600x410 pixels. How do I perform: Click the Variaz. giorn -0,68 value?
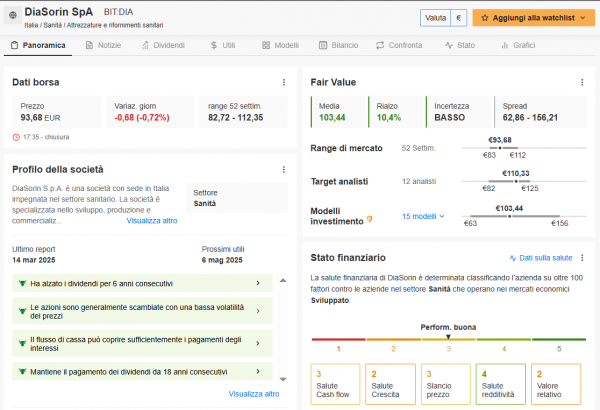(142, 118)
